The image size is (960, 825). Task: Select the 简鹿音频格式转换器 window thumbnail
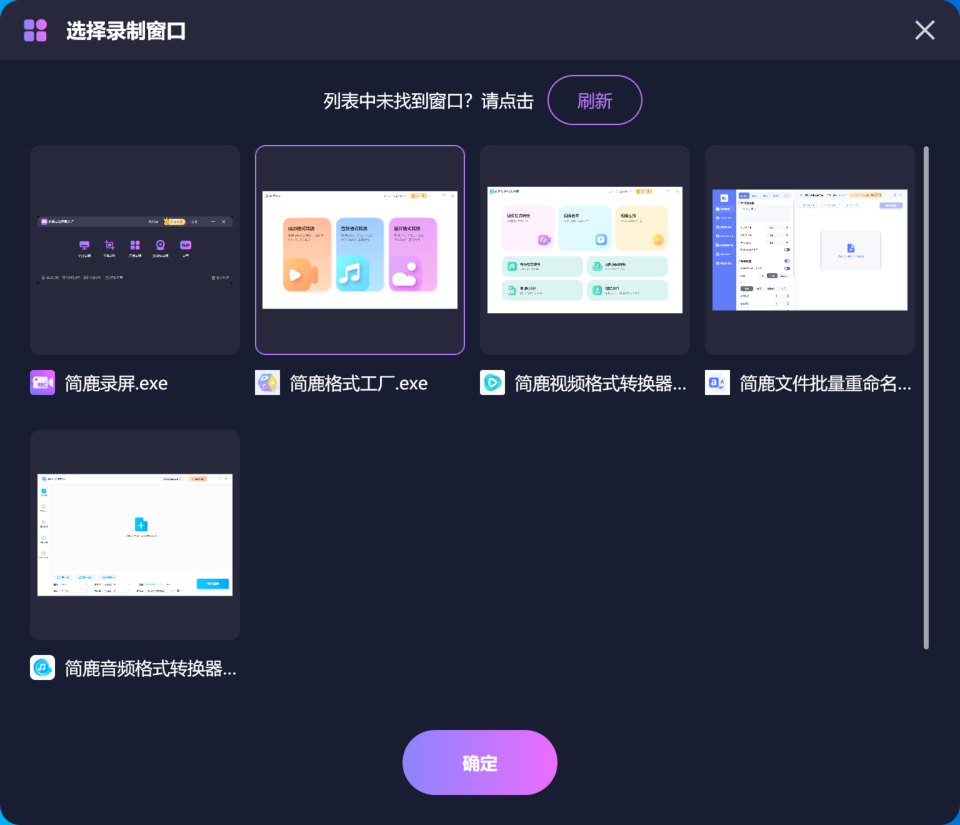point(134,534)
